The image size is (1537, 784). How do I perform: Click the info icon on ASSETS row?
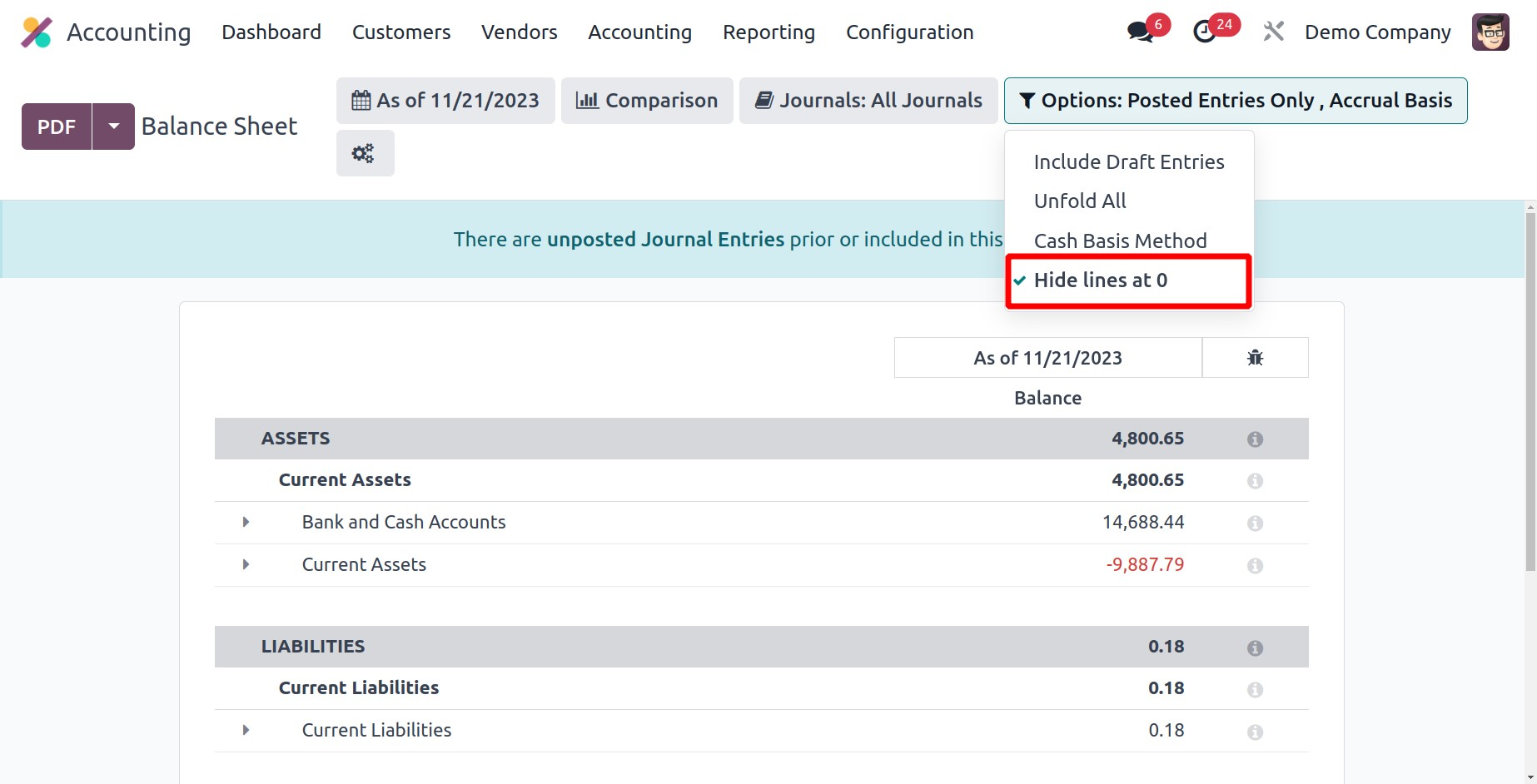click(1255, 439)
